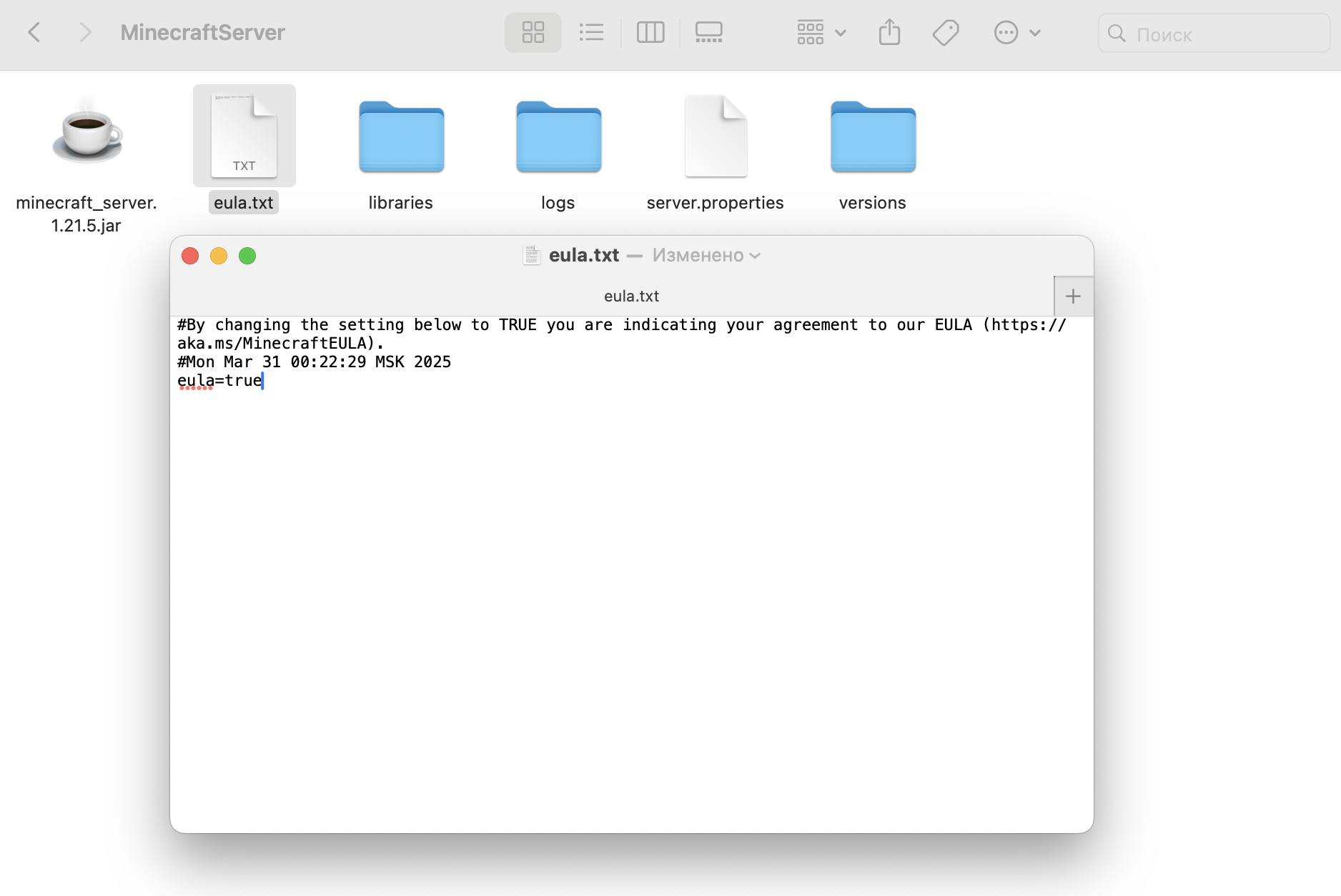Open the group-by options dropdown
Viewport: 1341px width, 896px height.
click(x=822, y=32)
